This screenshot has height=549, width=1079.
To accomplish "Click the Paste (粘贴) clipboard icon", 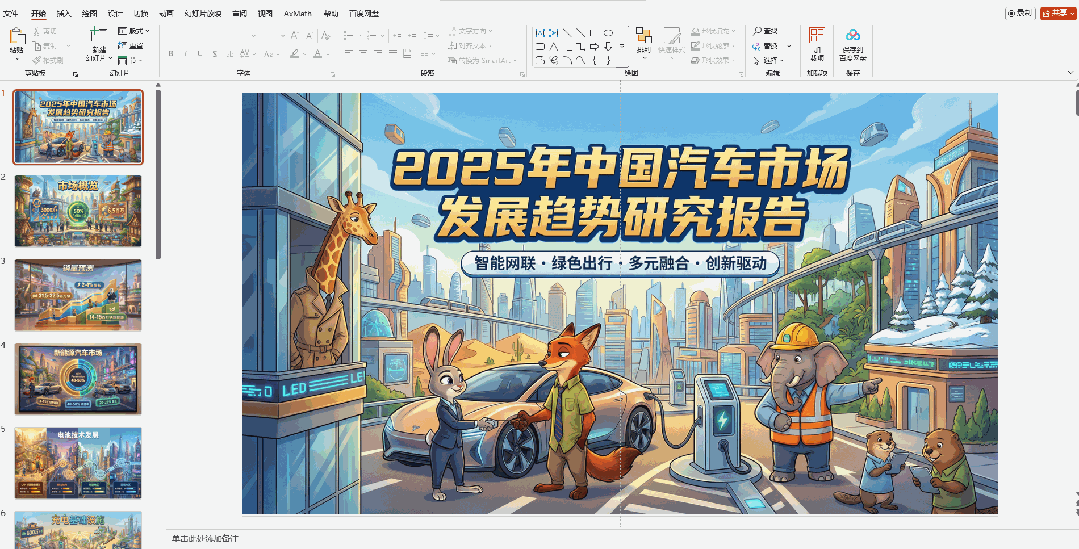I will coord(17,36).
